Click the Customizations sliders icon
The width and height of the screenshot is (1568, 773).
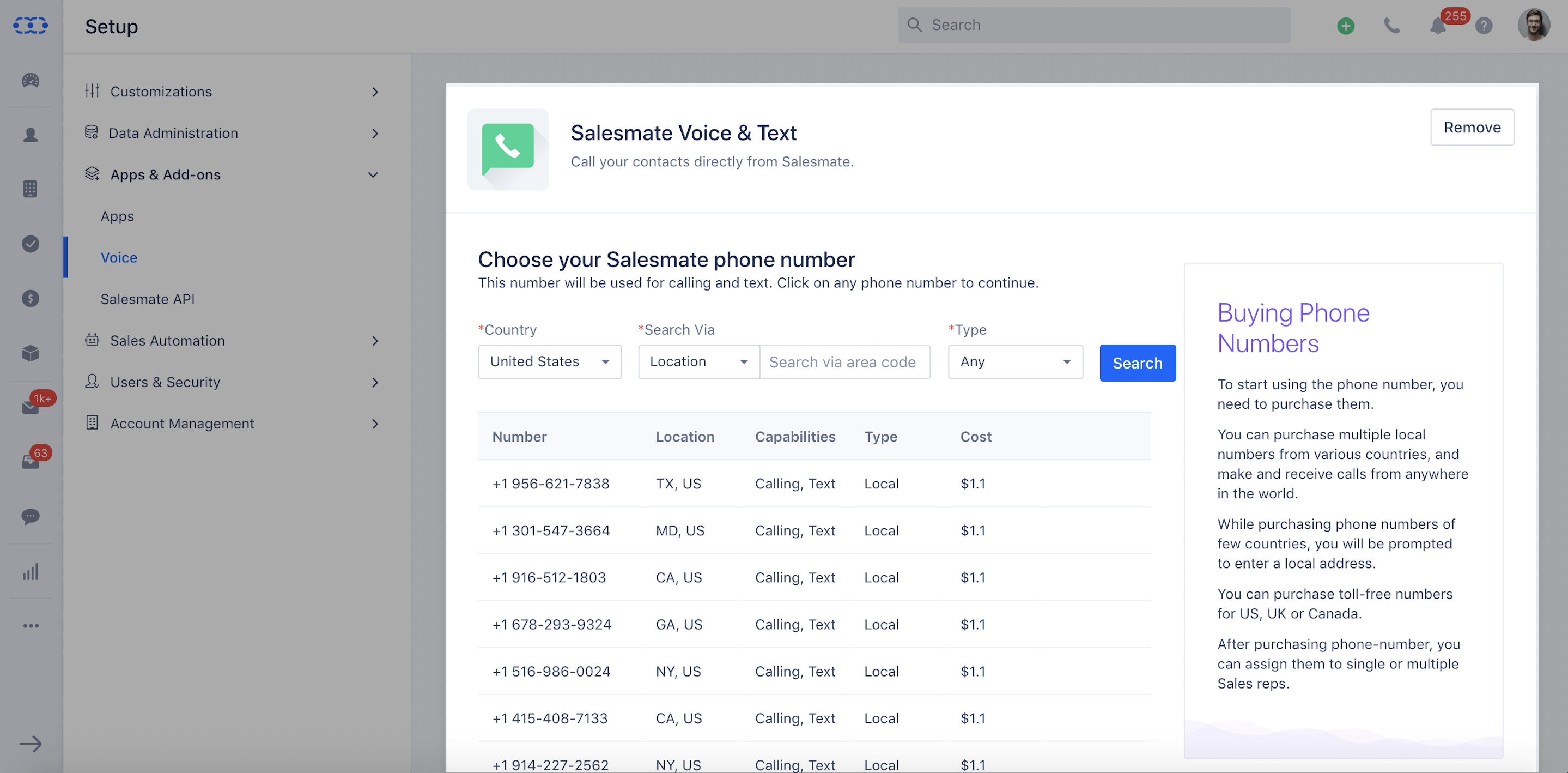92,90
